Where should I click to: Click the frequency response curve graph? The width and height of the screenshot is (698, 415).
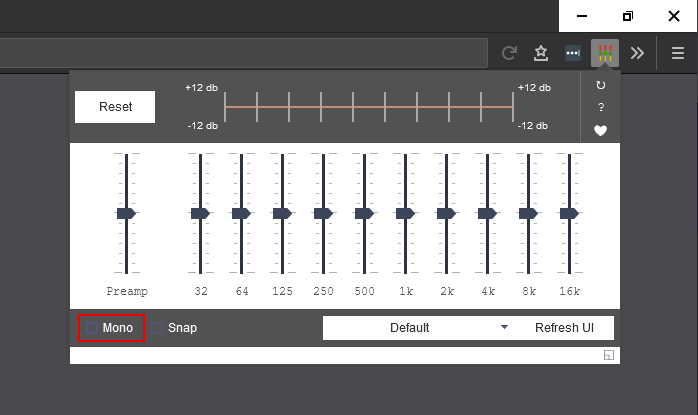[369, 107]
